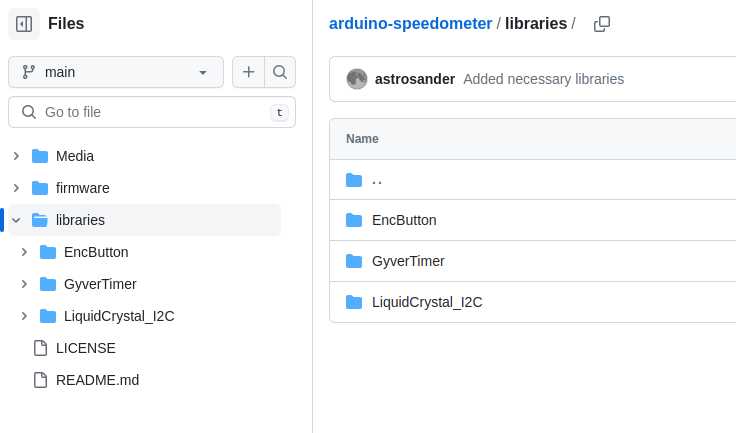Collapse the libraries folder chevron
Screen dimensions: 736x433
(16, 220)
